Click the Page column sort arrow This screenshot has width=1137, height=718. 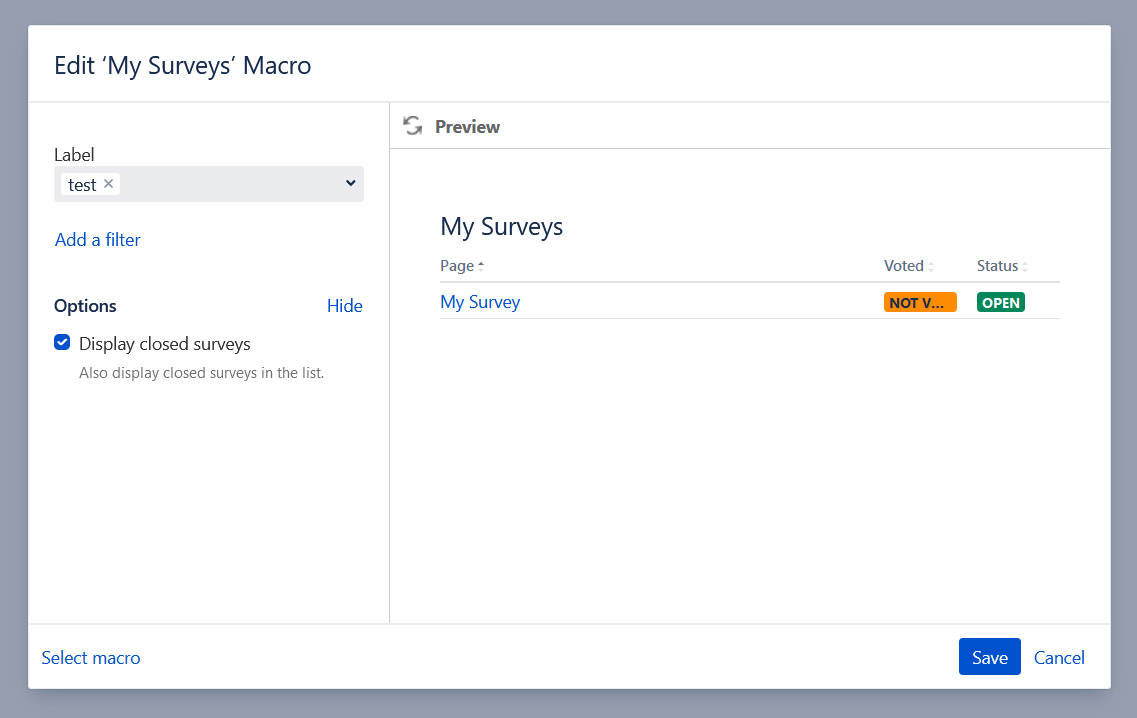click(x=481, y=264)
